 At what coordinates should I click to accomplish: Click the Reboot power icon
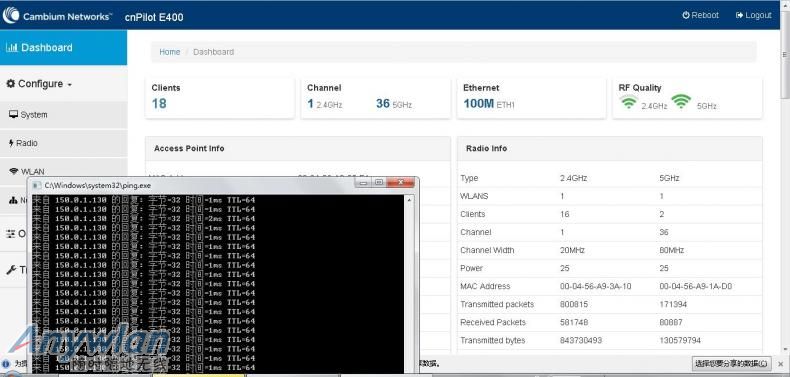point(686,15)
